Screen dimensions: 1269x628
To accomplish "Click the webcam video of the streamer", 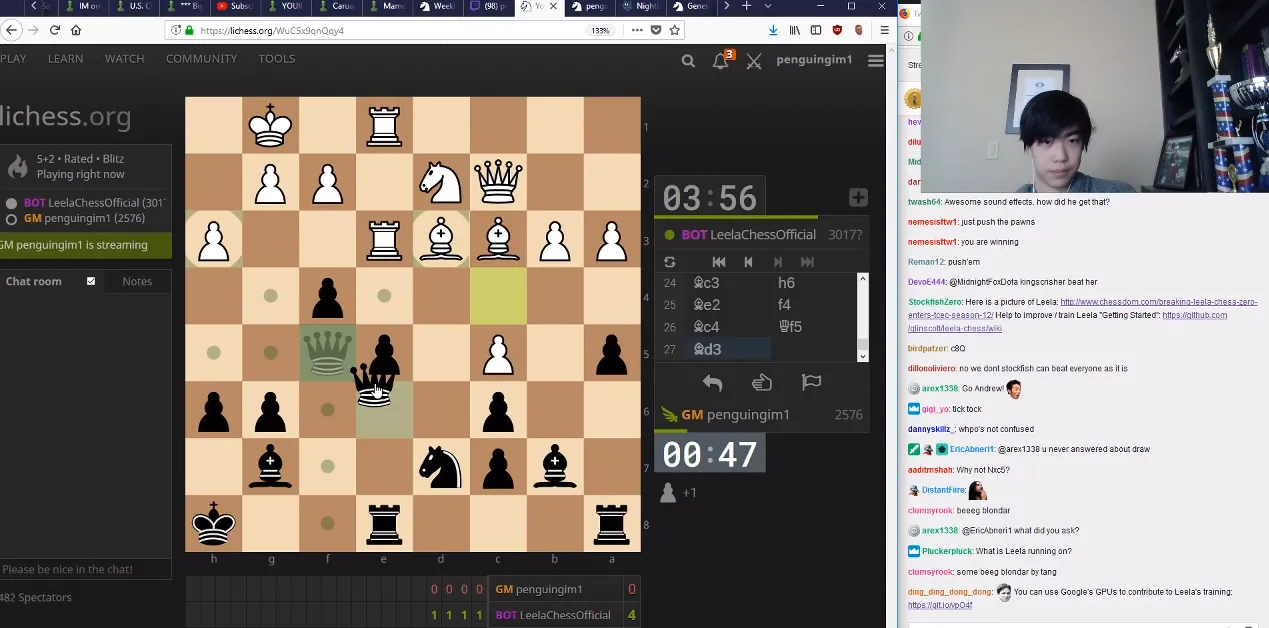I will point(1095,96).
